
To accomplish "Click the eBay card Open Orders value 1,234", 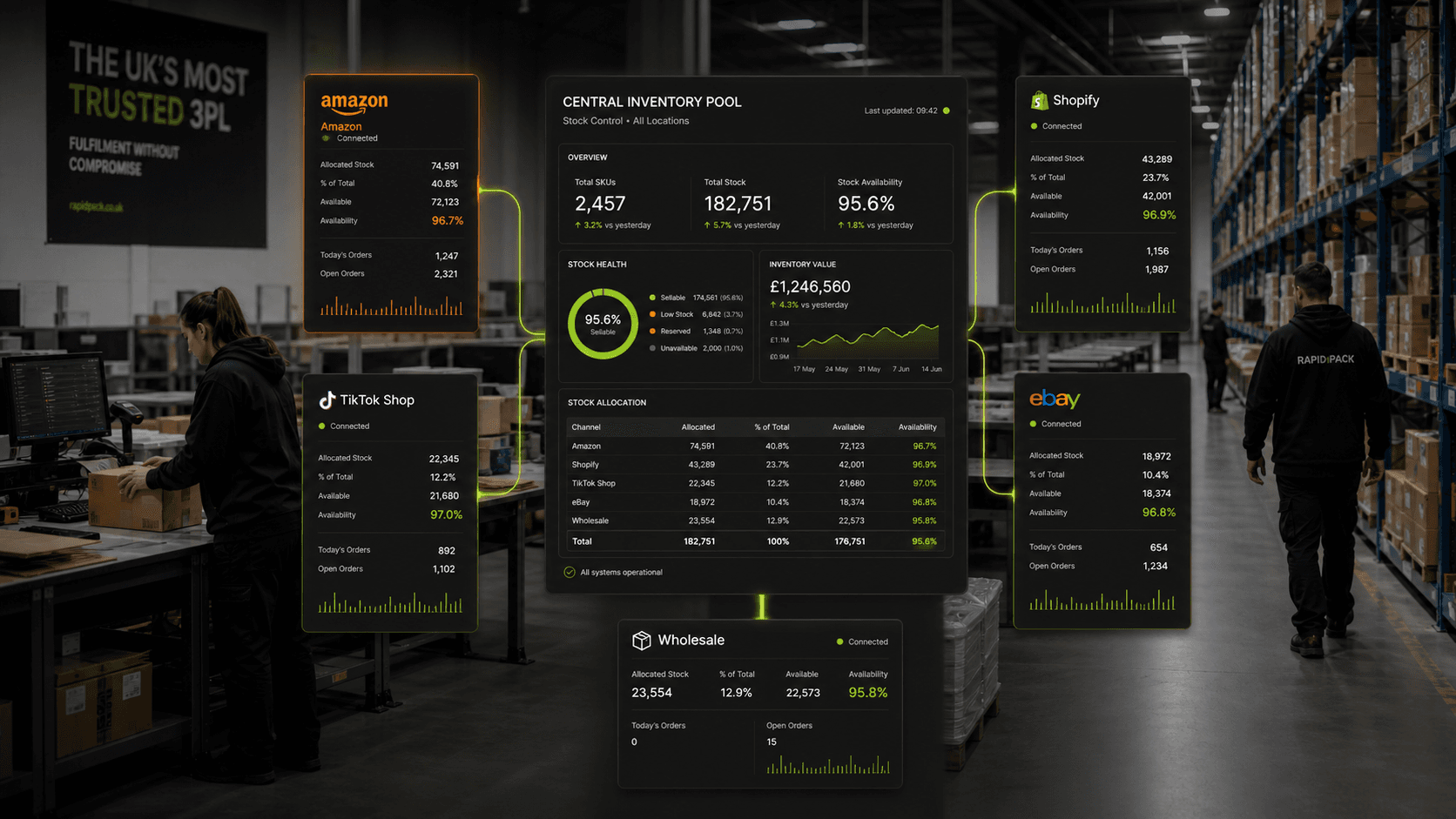I will (1156, 567).
